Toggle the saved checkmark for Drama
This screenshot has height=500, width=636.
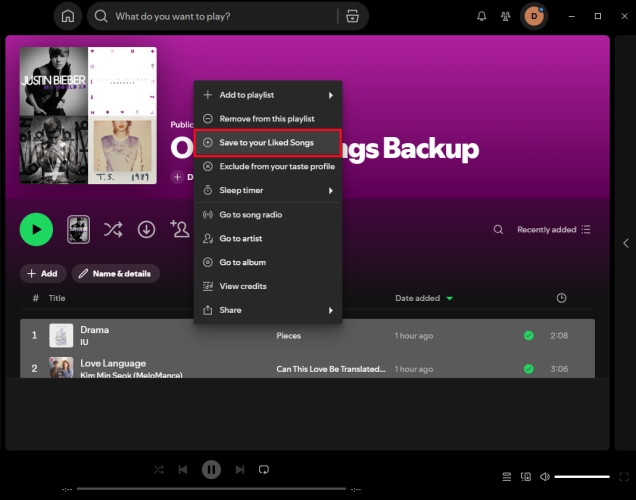pos(529,336)
